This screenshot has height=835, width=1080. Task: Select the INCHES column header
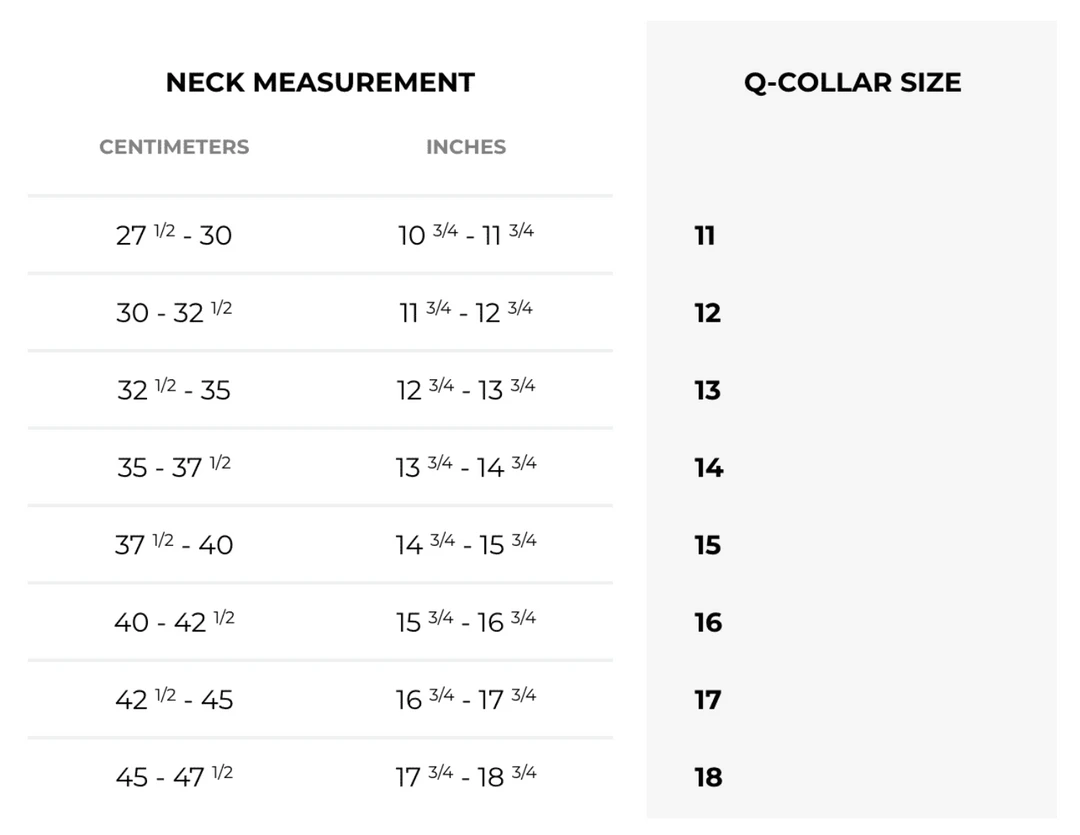[x=466, y=147]
